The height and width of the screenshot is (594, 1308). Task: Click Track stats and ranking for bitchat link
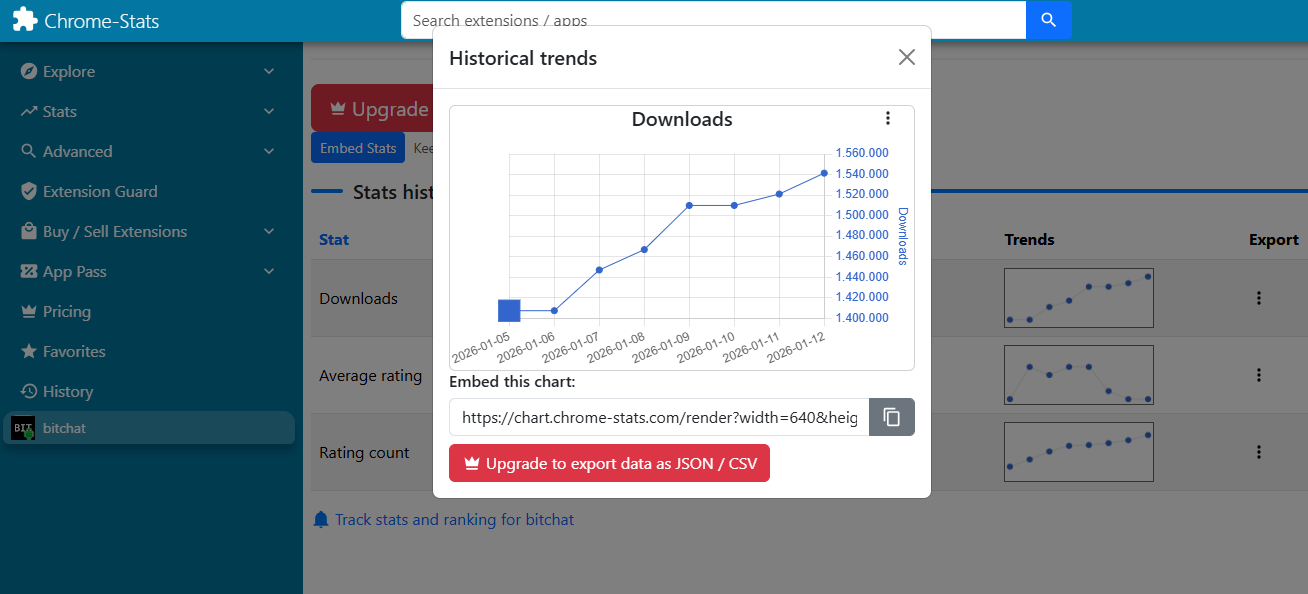(x=453, y=520)
